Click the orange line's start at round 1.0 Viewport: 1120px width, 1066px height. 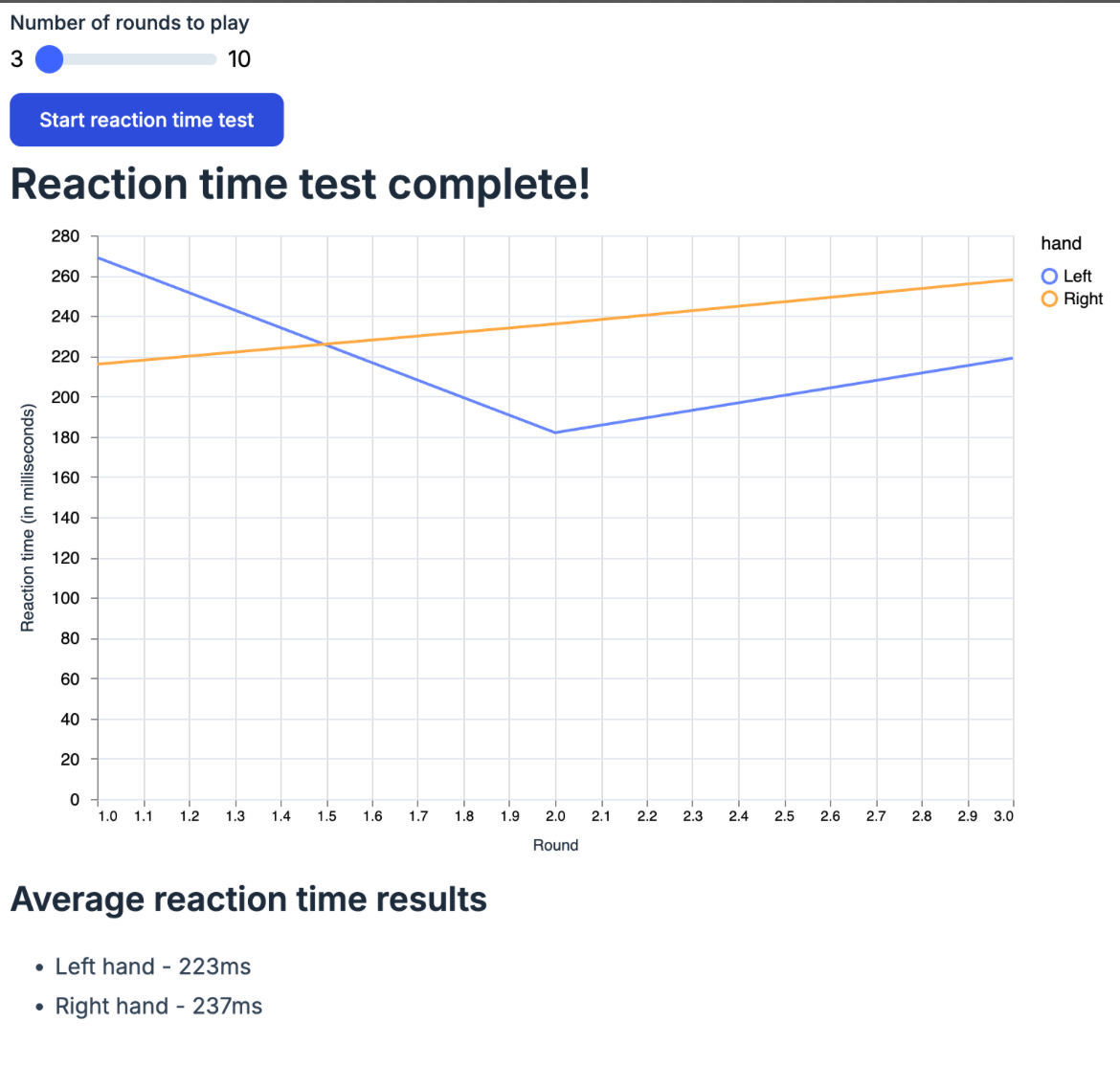pos(99,364)
